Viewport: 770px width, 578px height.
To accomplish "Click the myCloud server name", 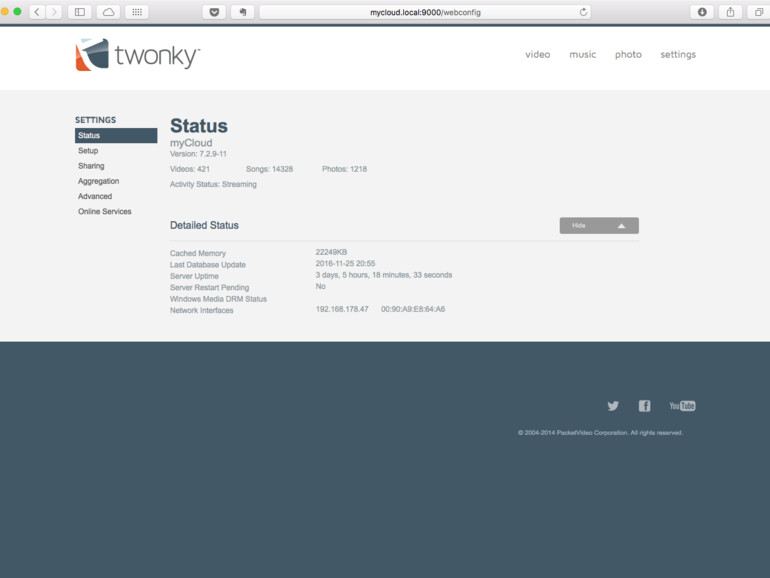I will pyautogui.click(x=191, y=143).
